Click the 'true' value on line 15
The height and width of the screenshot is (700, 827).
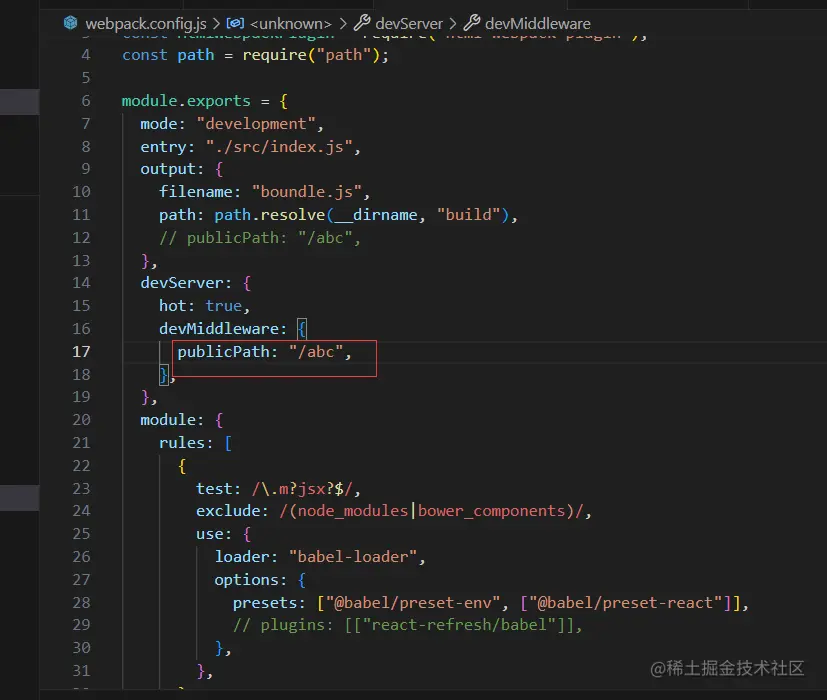point(224,306)
